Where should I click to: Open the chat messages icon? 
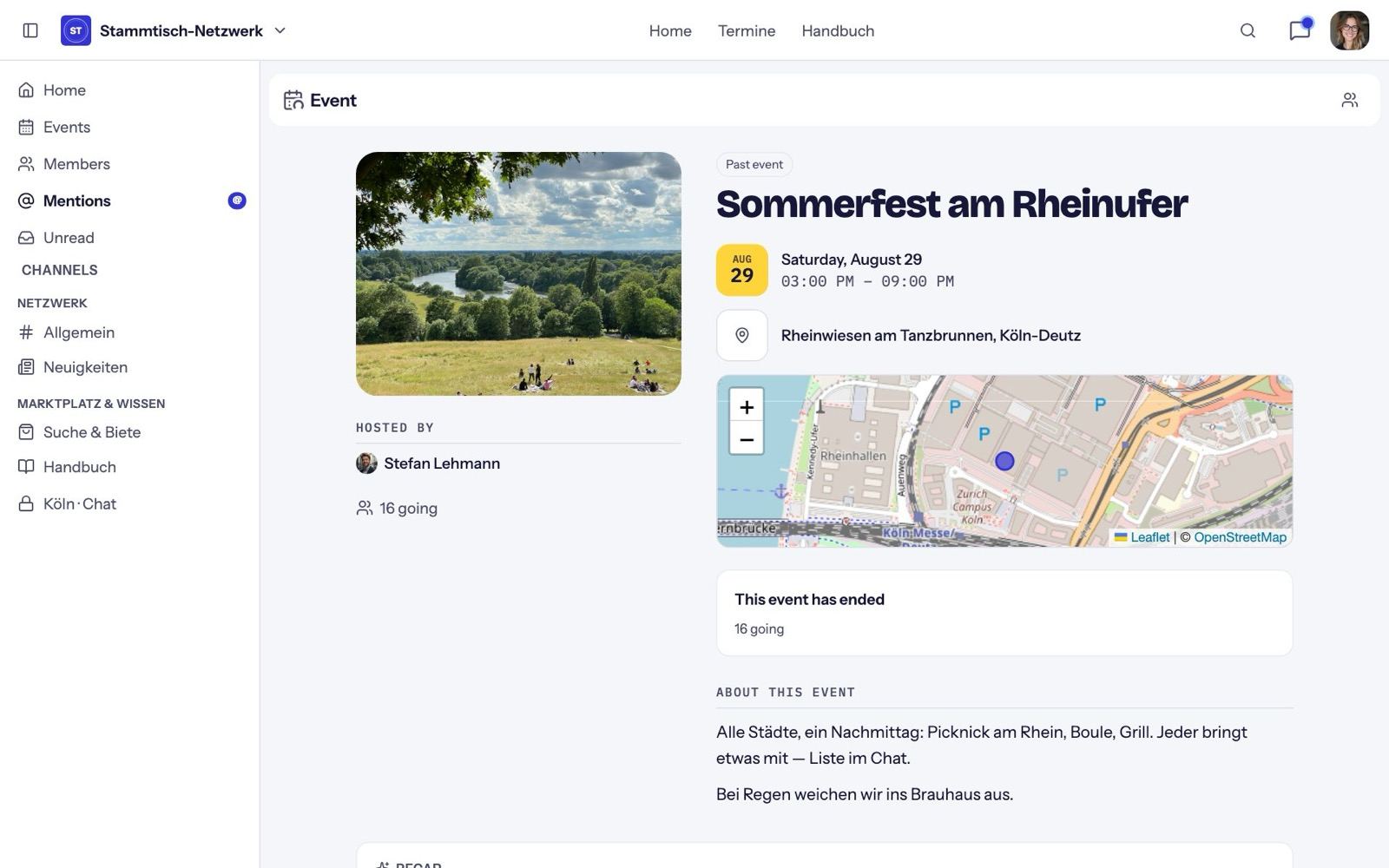(x=1300, y=30)
